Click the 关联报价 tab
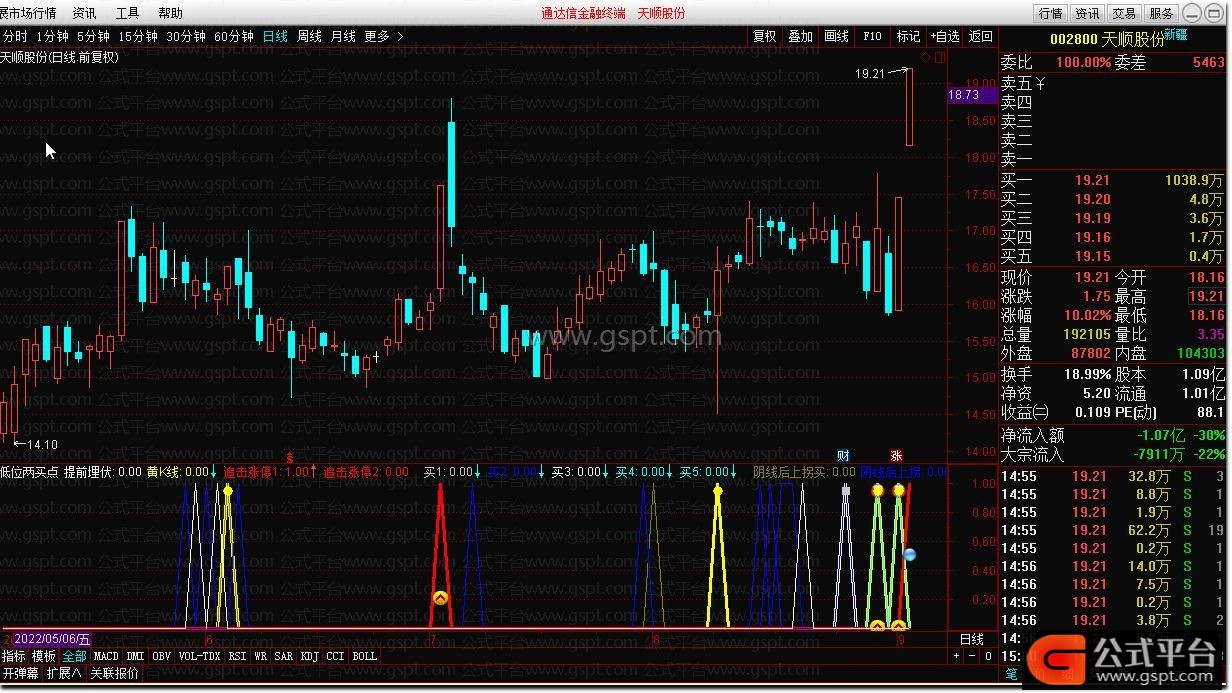The width and height of the screenshot is (1232, 693). (x=115, y=674)
